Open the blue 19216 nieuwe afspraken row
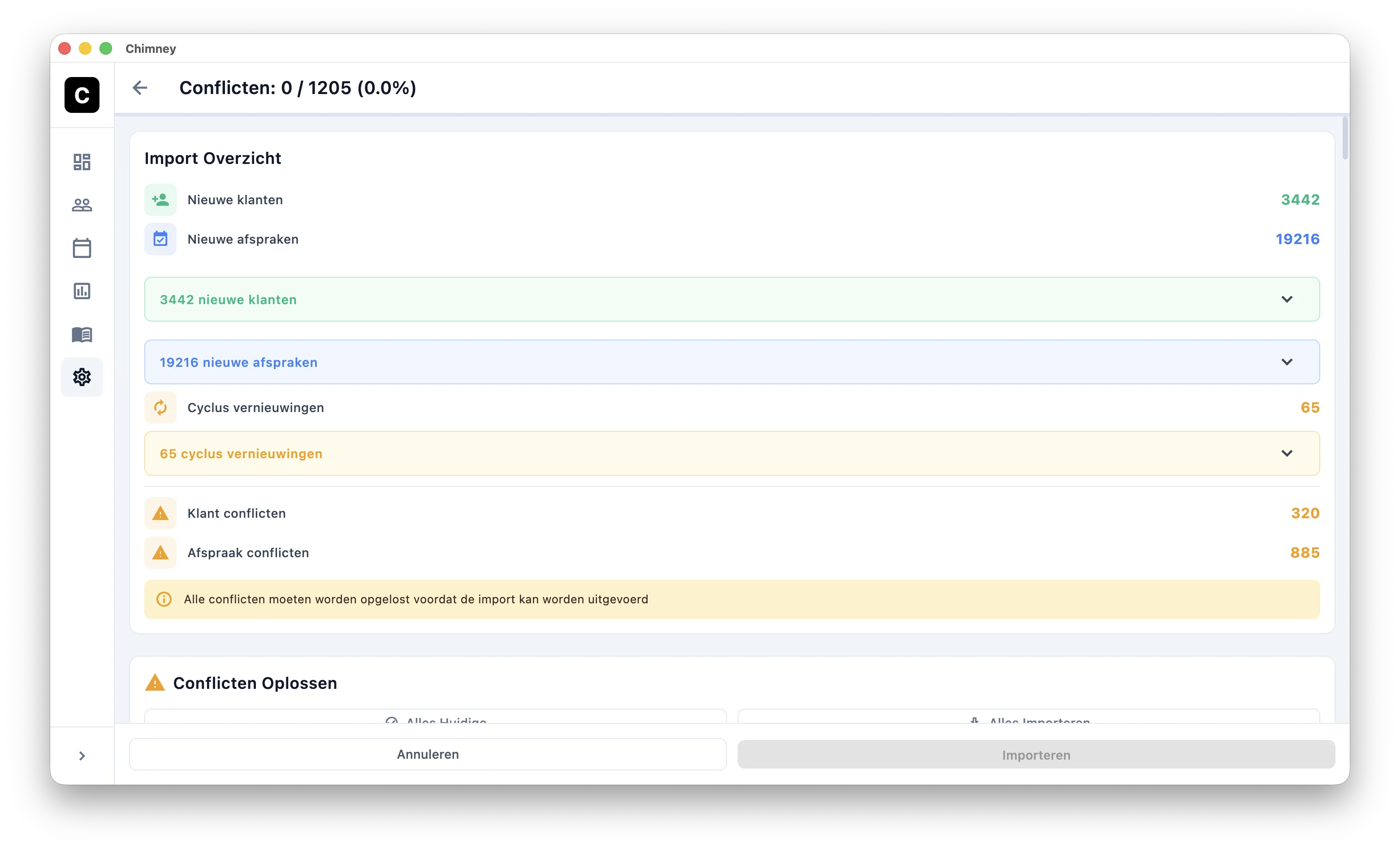Image resolution: width=1400 pixels, height=851 pixels. coord(732,362)
